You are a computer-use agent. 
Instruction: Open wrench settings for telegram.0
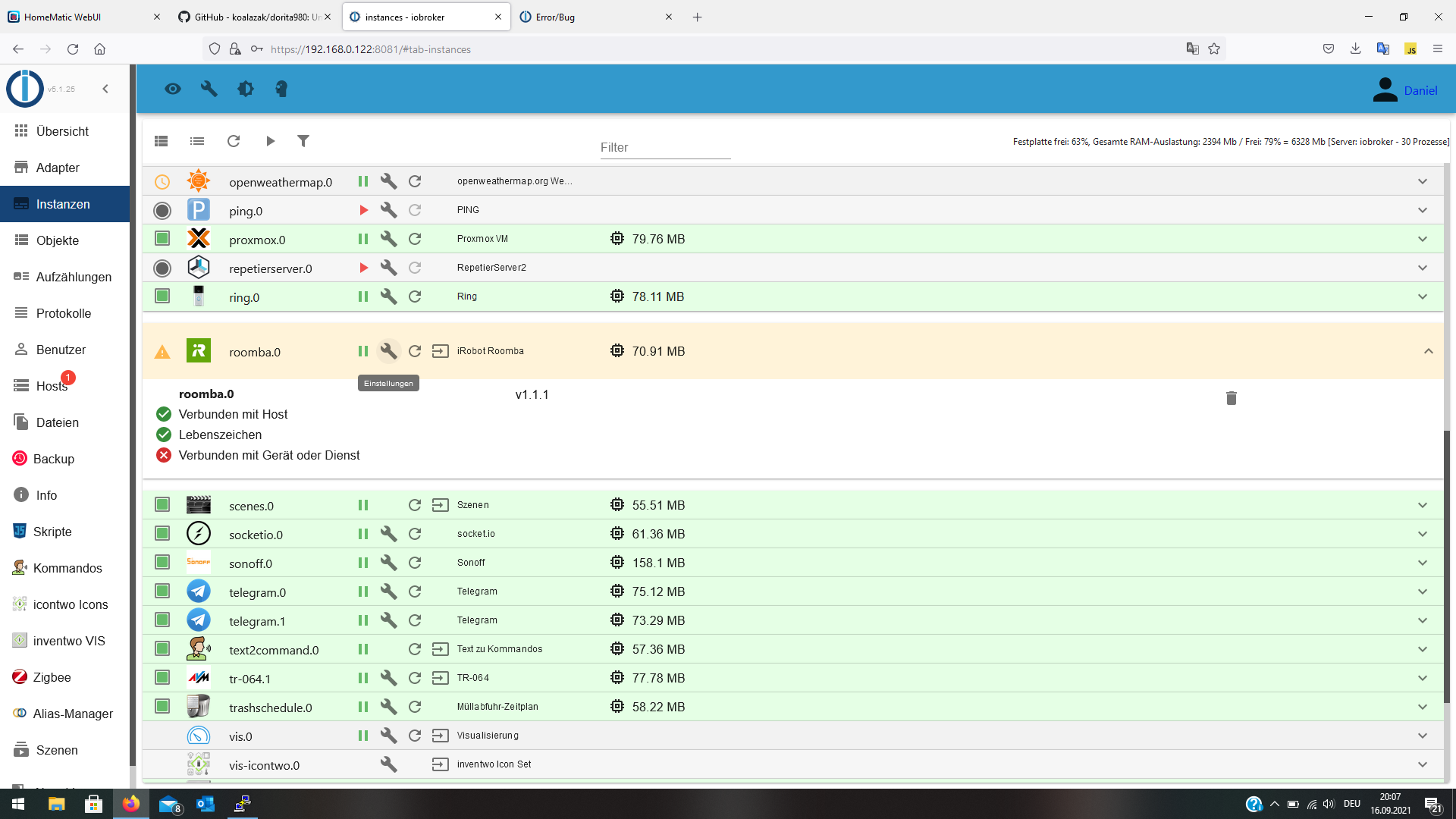pyautogui.click(x=388, y=591)
